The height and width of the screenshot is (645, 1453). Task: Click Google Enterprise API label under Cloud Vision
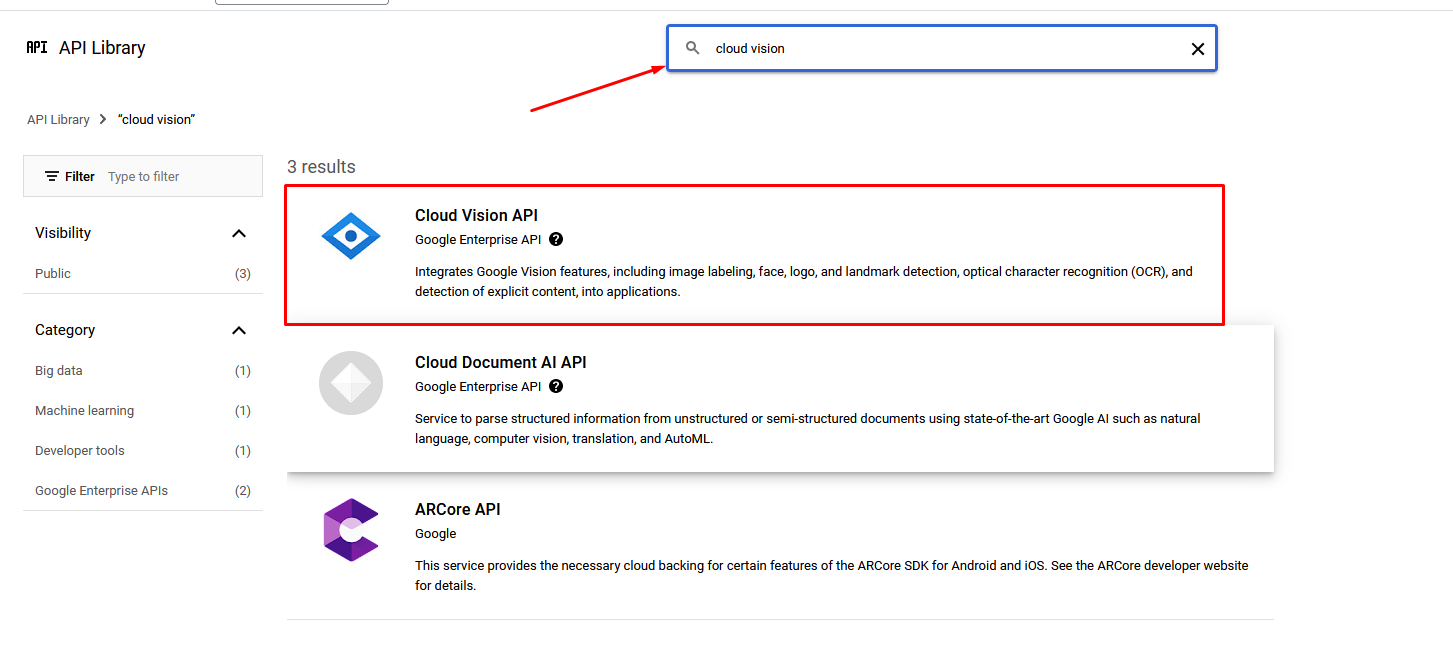[478, 240]
